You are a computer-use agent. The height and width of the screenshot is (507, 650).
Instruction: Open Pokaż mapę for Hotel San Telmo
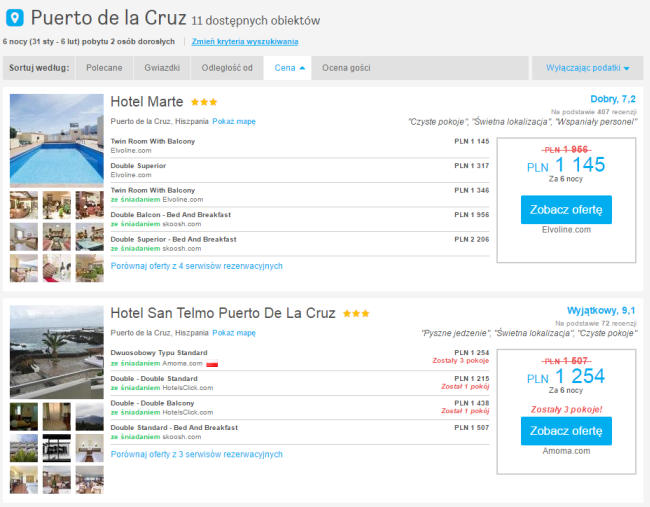click(234, 332)
